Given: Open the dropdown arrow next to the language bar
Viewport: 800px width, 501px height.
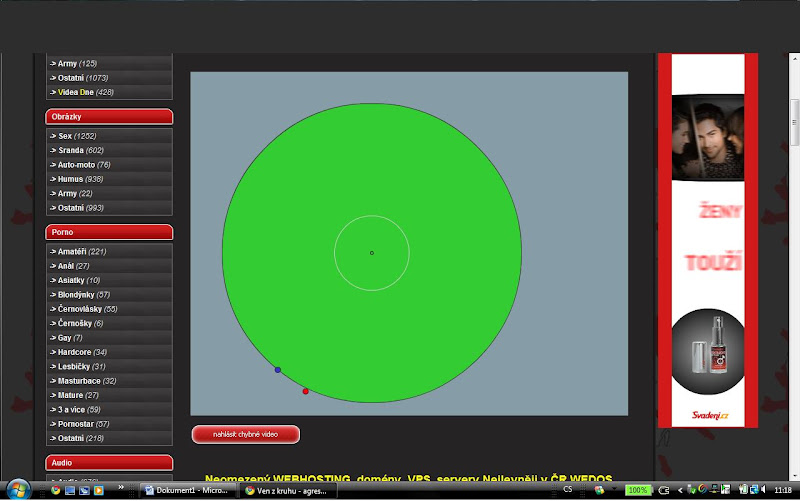Looking at the screenshot, I should click(x=614, y=488).
